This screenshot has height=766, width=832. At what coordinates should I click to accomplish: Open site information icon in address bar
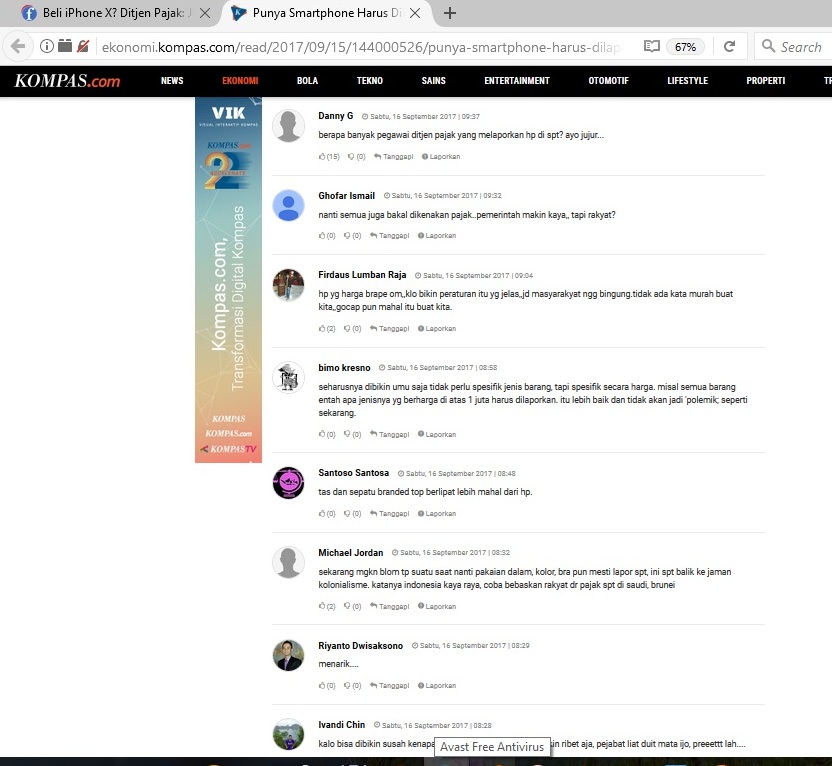click(x=46, y=46)
